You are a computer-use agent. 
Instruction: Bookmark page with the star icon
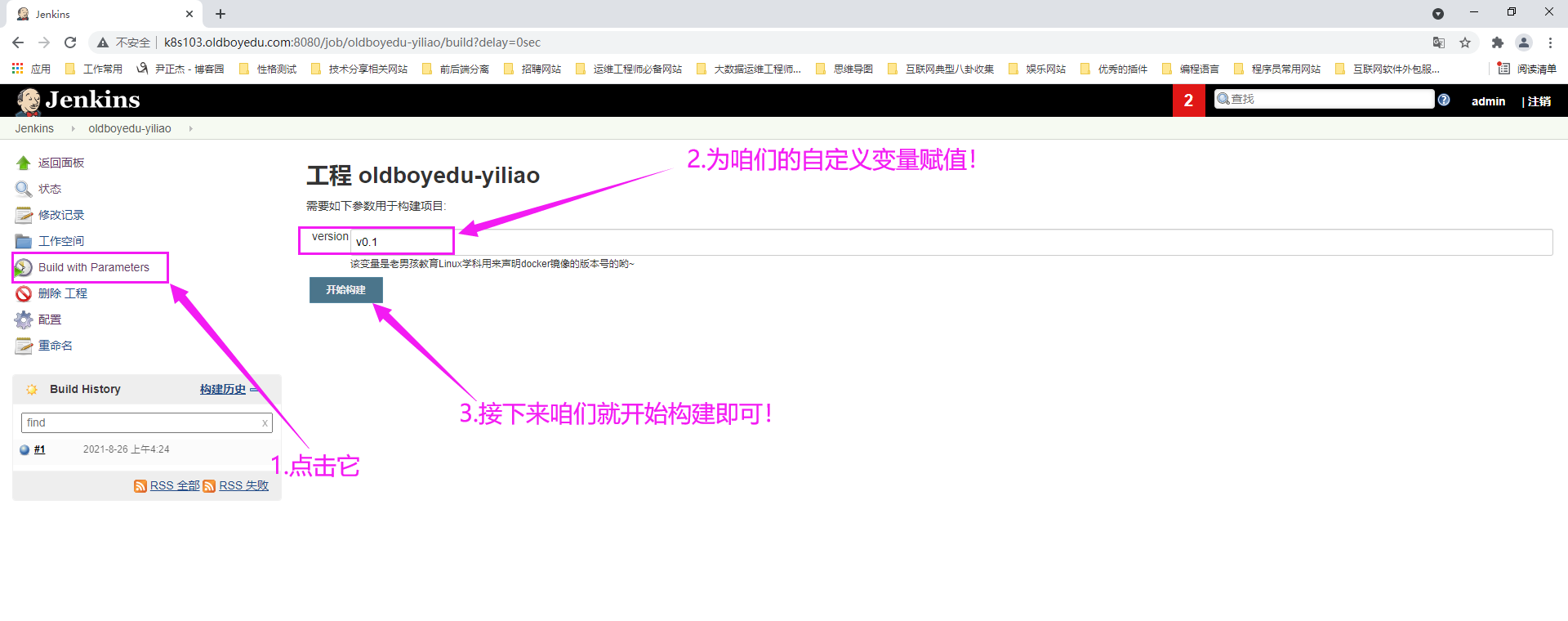click(1465, 42)
